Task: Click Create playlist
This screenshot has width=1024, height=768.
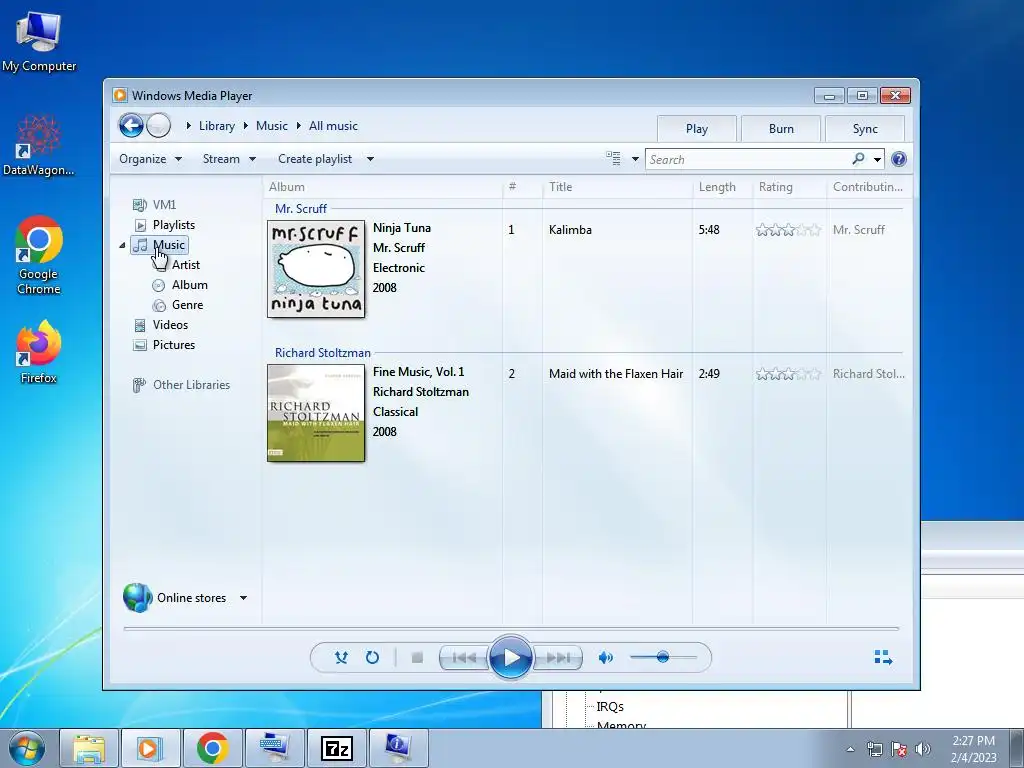Action: 315,159
